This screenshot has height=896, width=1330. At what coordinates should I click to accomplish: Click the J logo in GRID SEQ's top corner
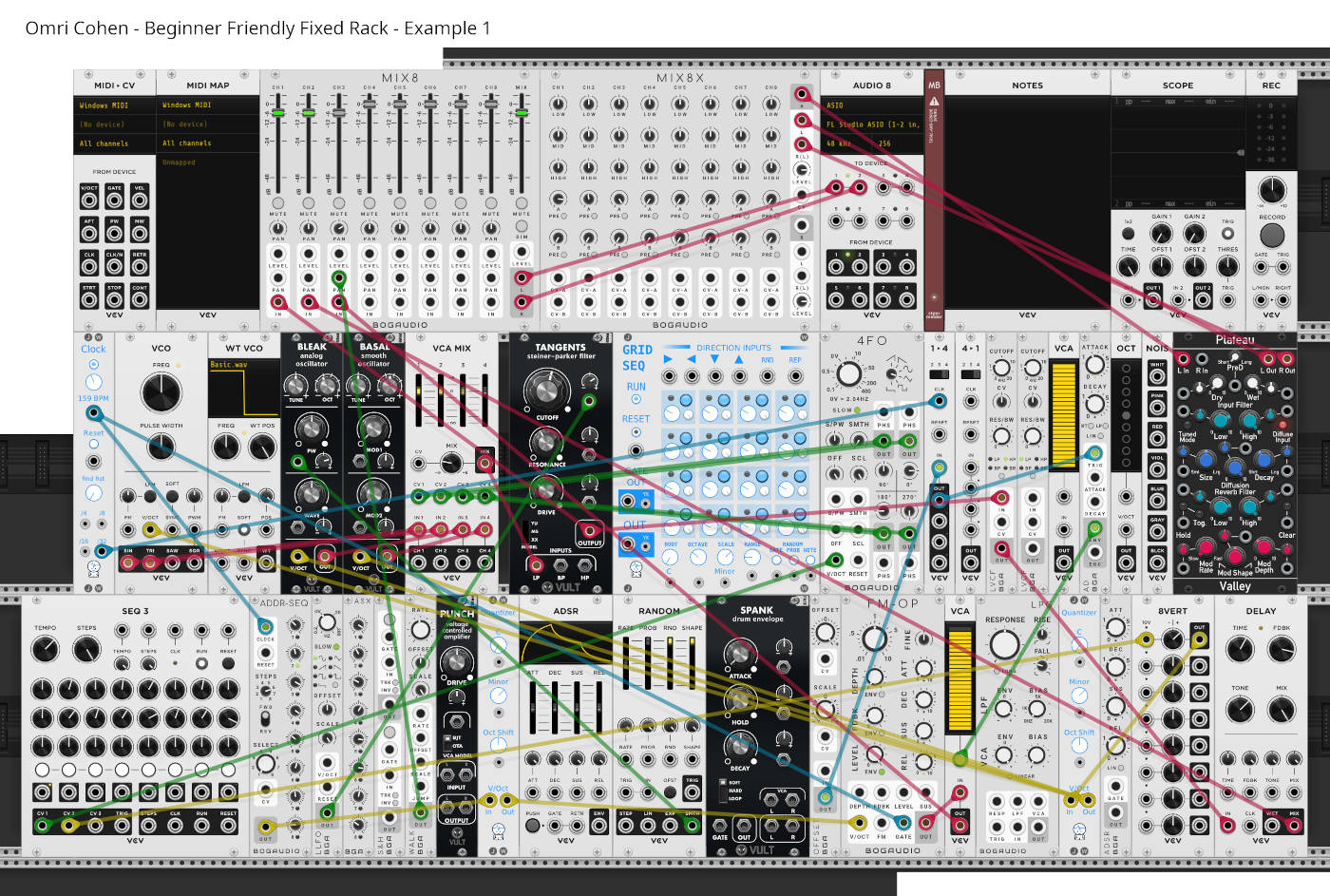(x=628, y=336)
